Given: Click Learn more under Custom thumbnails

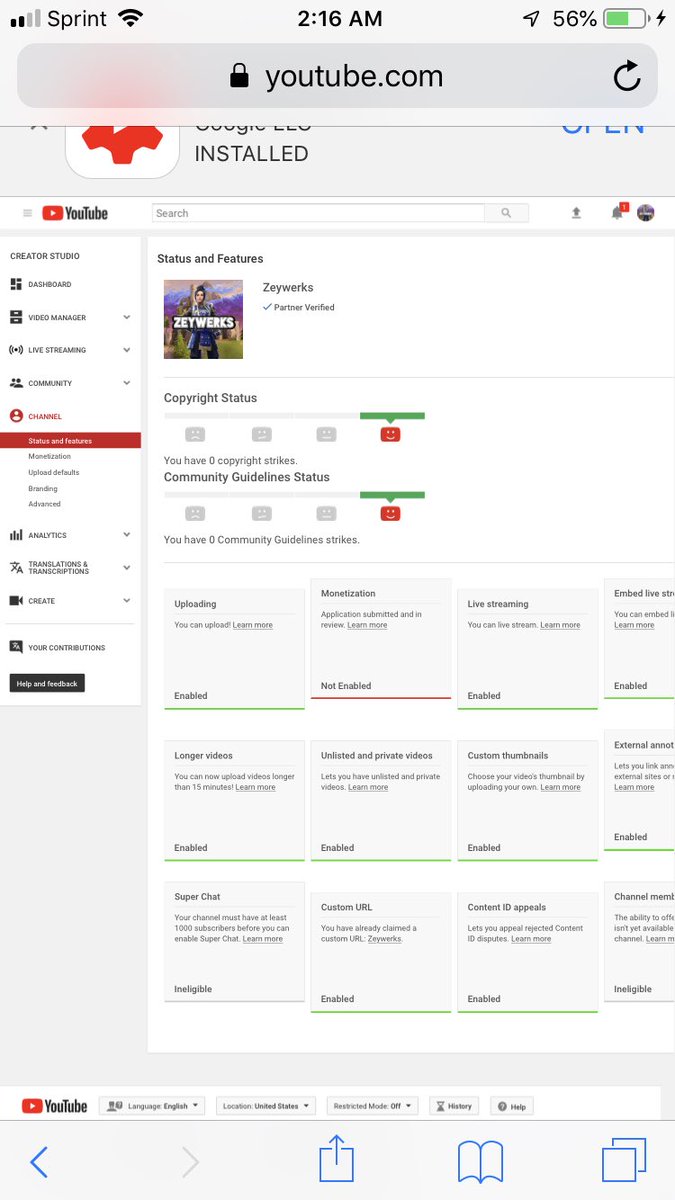Looking at the screenshot, I should 560,787.
